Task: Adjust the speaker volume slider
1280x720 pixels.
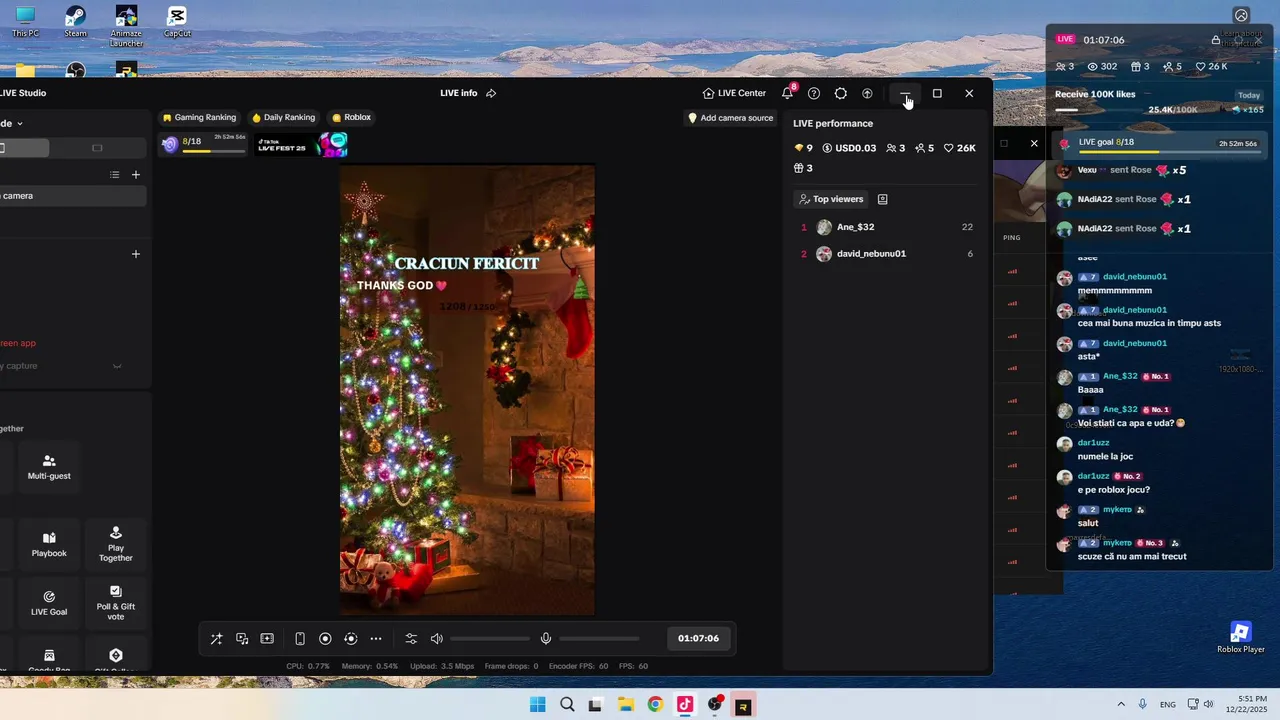Action: 490,639
